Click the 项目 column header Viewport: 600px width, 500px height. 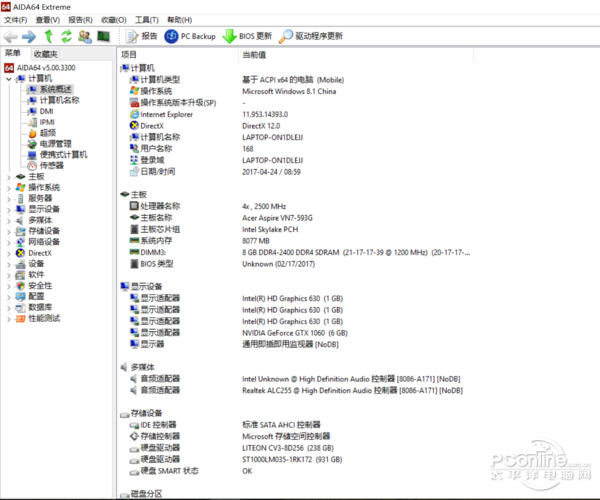pyautogui.click(x=129, y=55)
